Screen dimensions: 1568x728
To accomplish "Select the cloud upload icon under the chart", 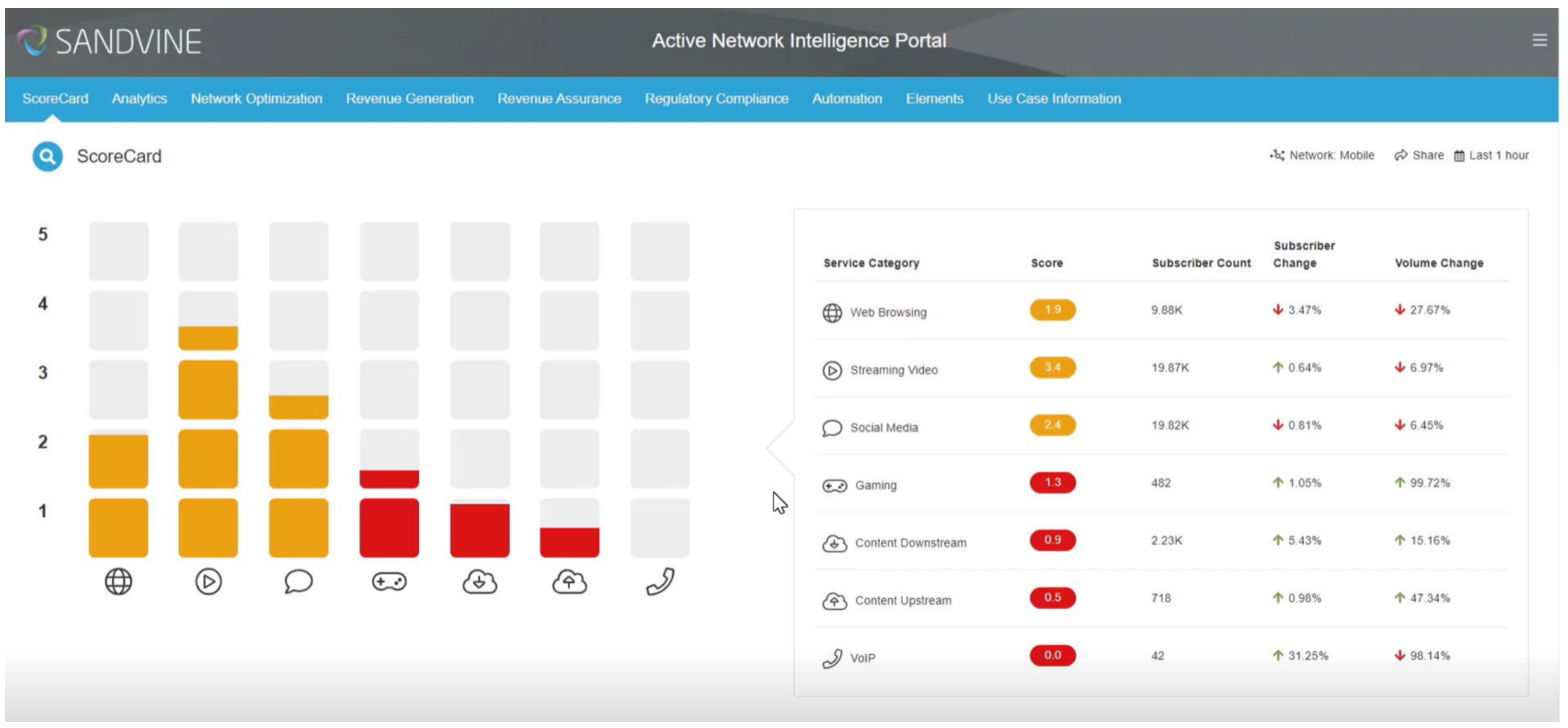I will pyautogui.click(x=570, y=581).
